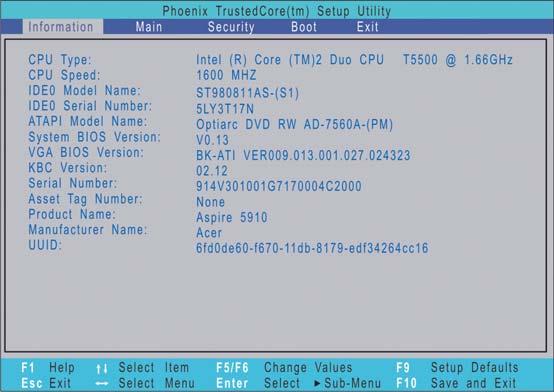Click the Change Values legend text
Image resolution: width=554 pixels, height=392 pixels.
point(308,368)
